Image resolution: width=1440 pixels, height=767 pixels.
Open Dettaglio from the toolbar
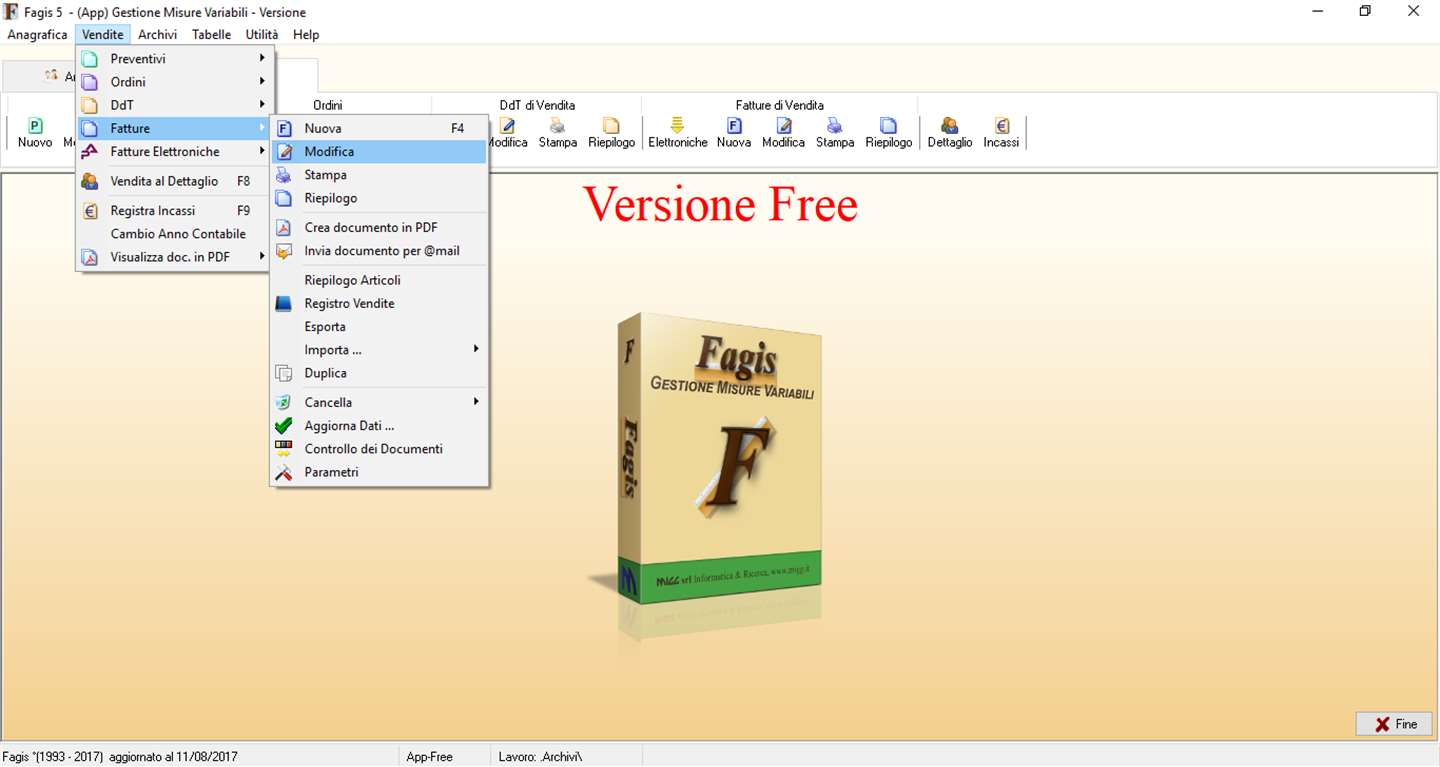(x=949, y=133)
